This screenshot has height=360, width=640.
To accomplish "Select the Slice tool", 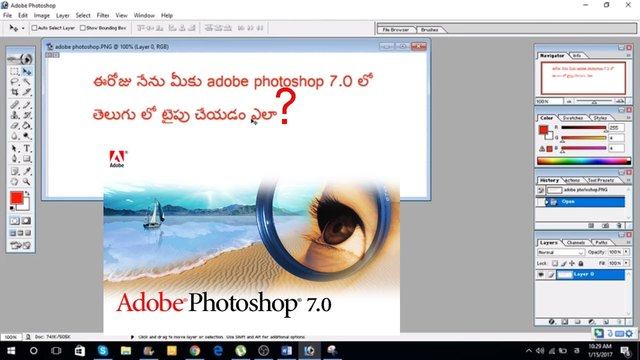I will pos(27,92).
